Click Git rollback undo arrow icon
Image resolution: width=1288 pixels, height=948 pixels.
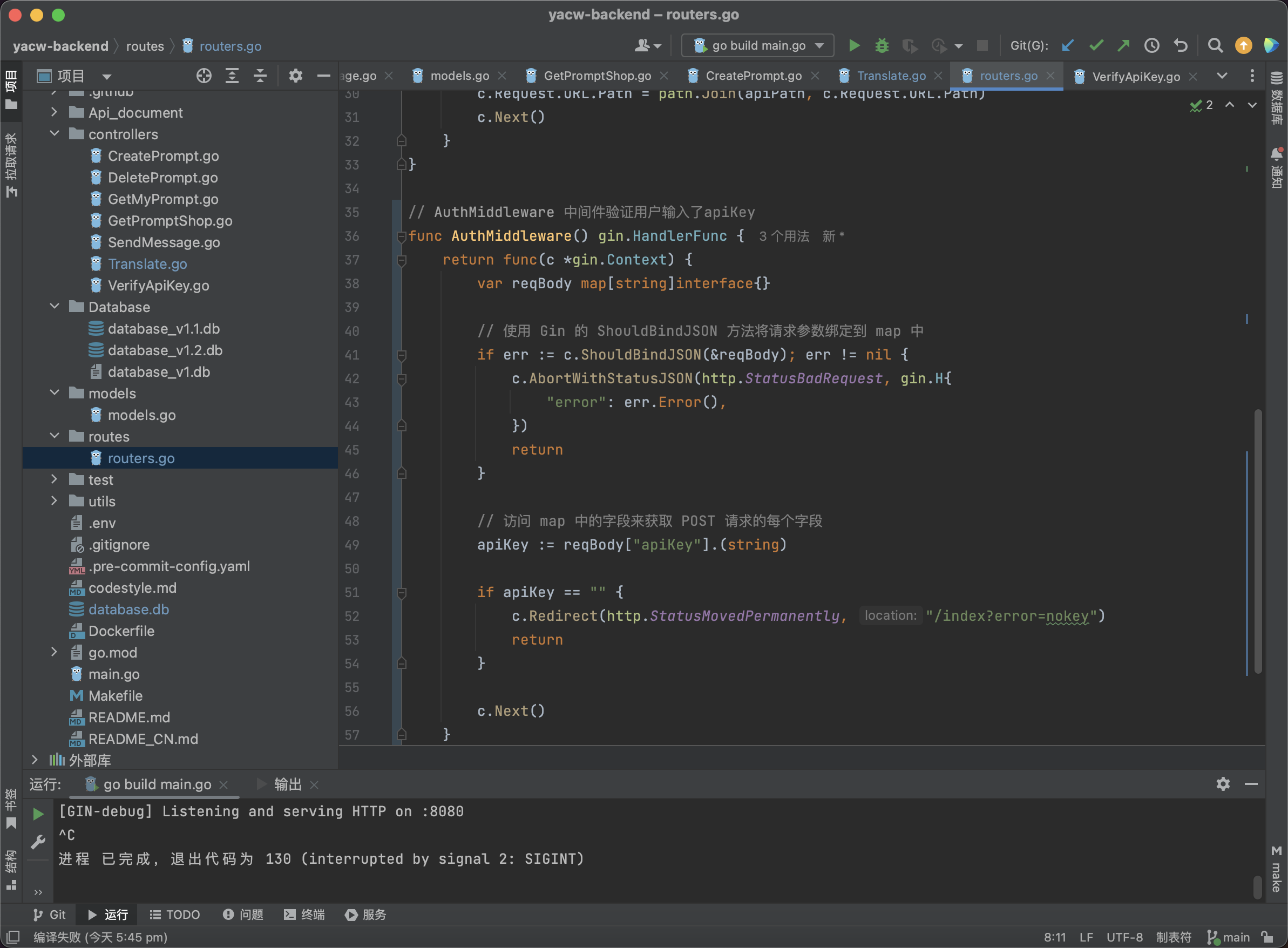(1180, 45)
